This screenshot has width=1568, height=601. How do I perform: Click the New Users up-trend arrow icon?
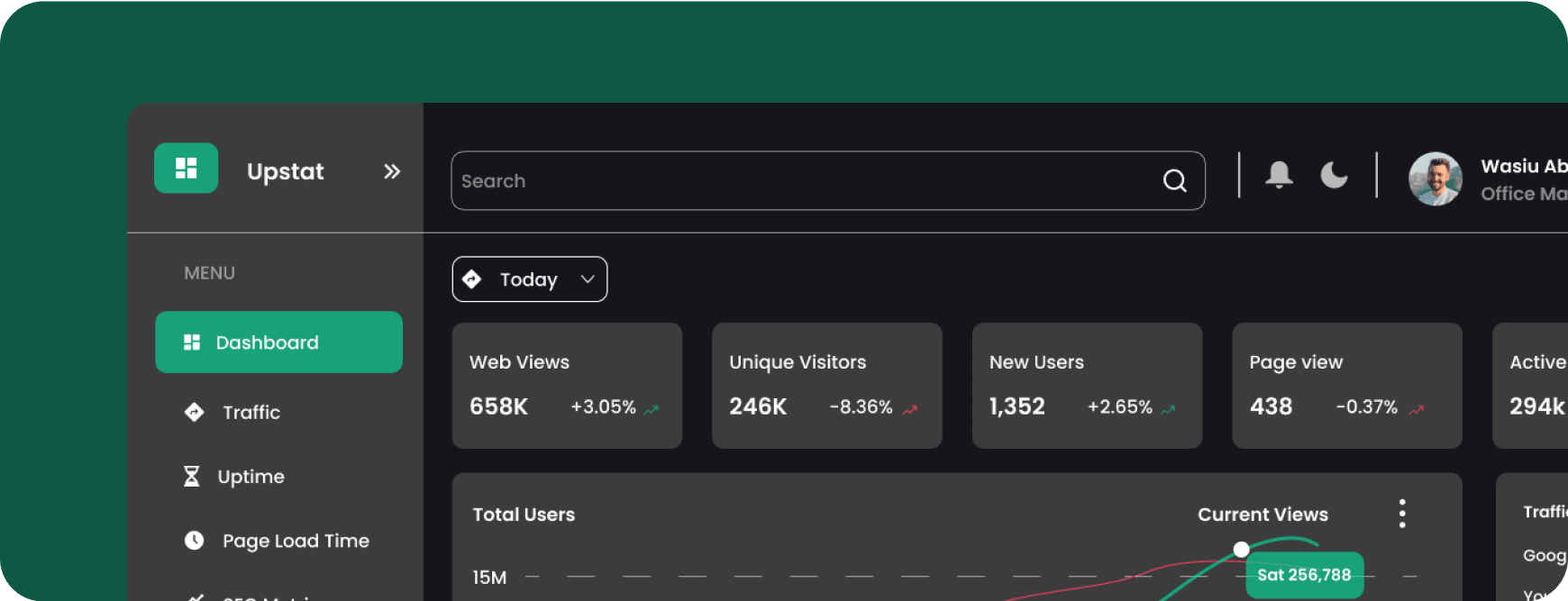(x=1169, y=409)
